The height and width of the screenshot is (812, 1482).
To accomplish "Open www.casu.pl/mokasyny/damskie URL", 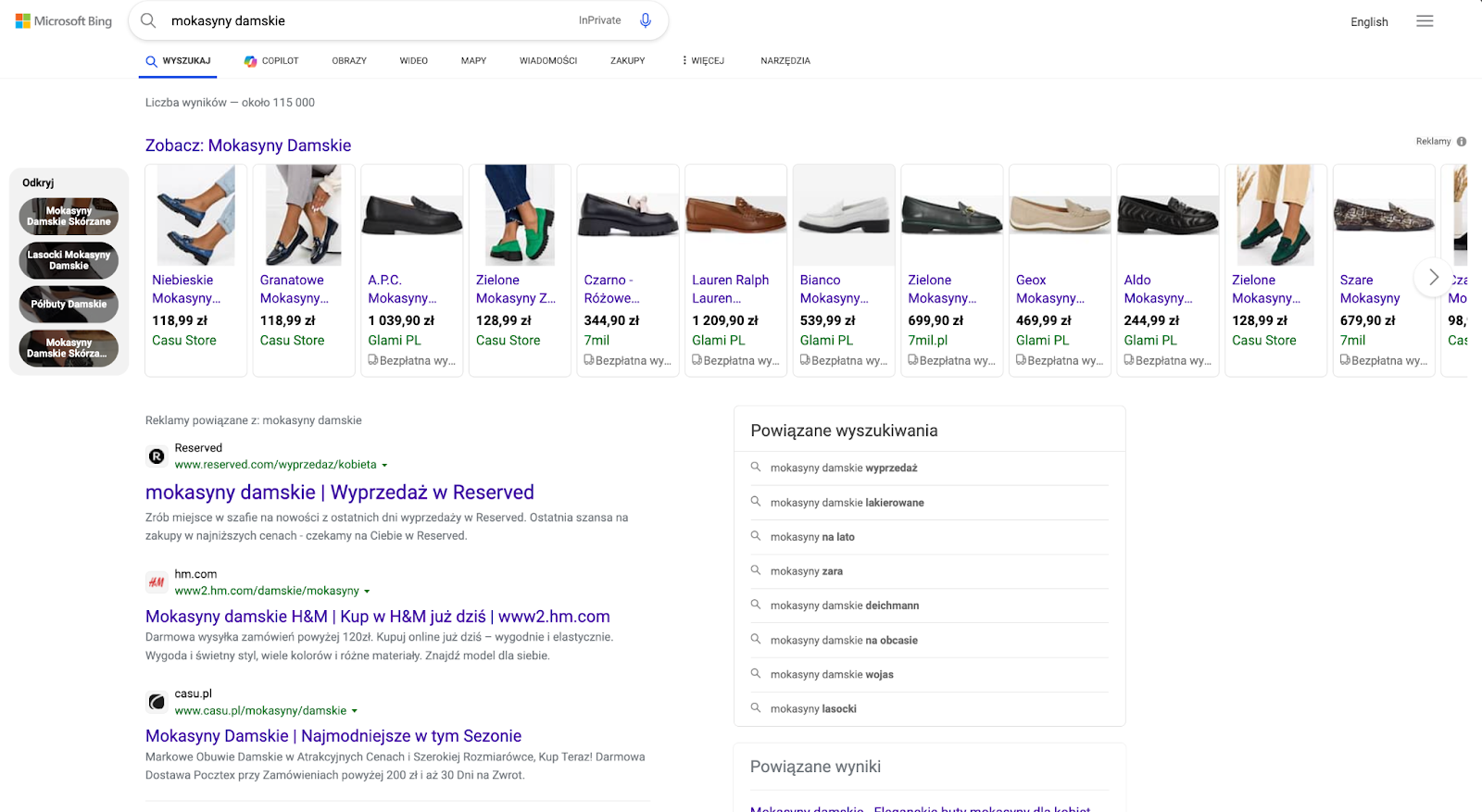I will click(260, 711).
